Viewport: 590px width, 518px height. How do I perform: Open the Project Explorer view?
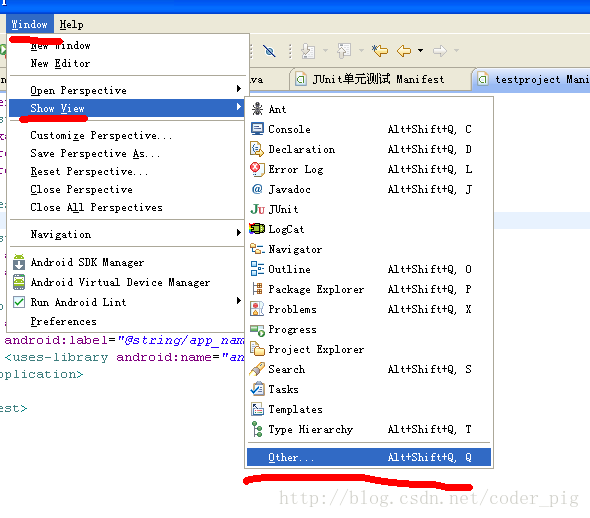click(x=369, y=349)
